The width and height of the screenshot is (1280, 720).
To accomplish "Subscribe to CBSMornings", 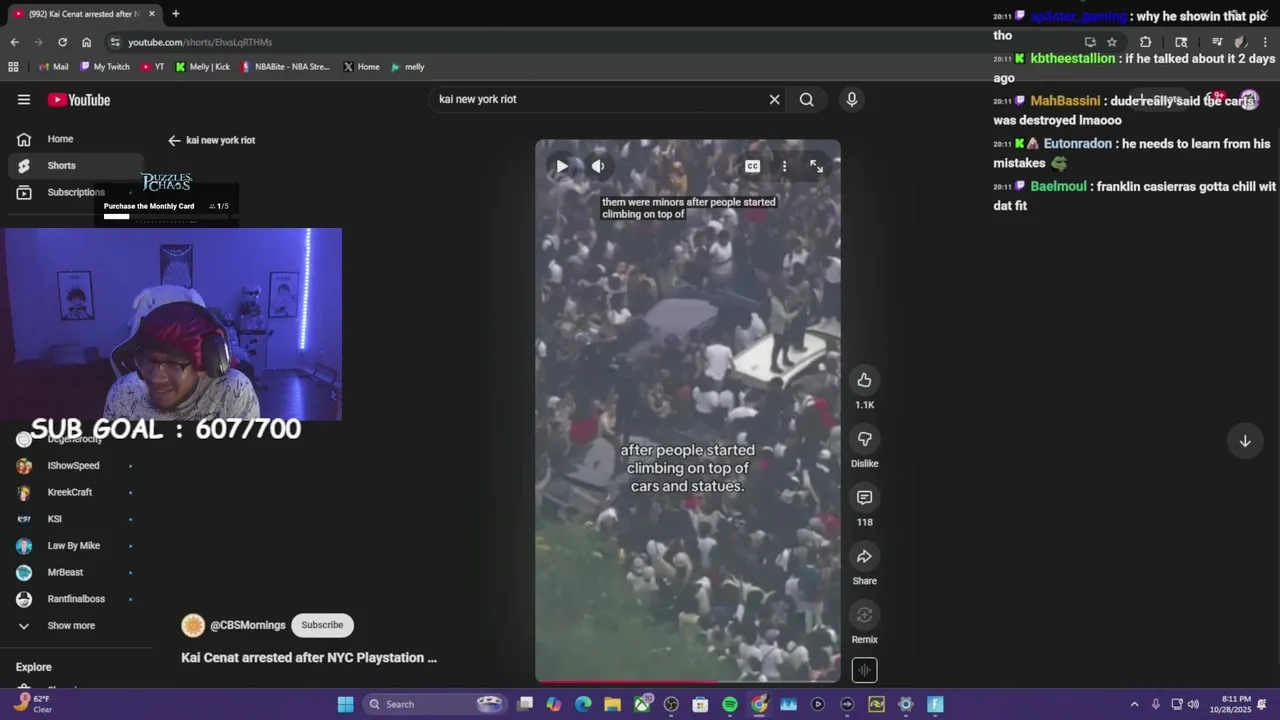I will click(x=322, y=625).
